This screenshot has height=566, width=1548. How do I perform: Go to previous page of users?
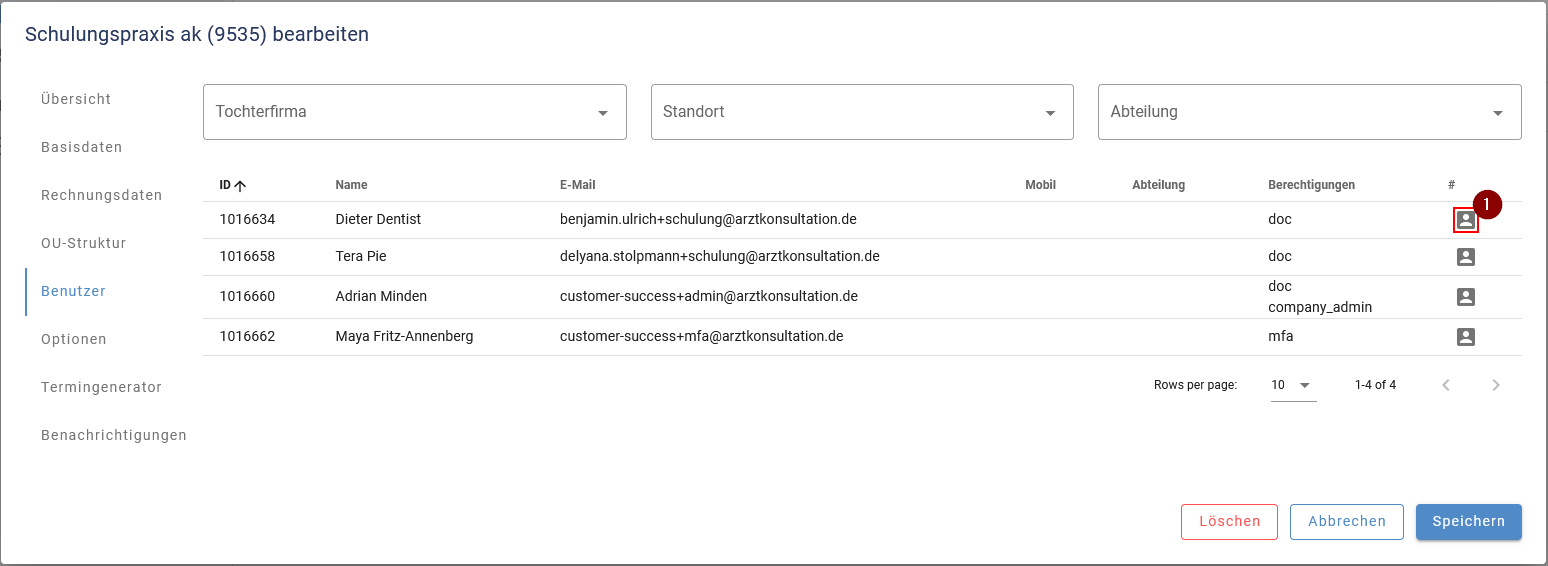point(1445,385)
